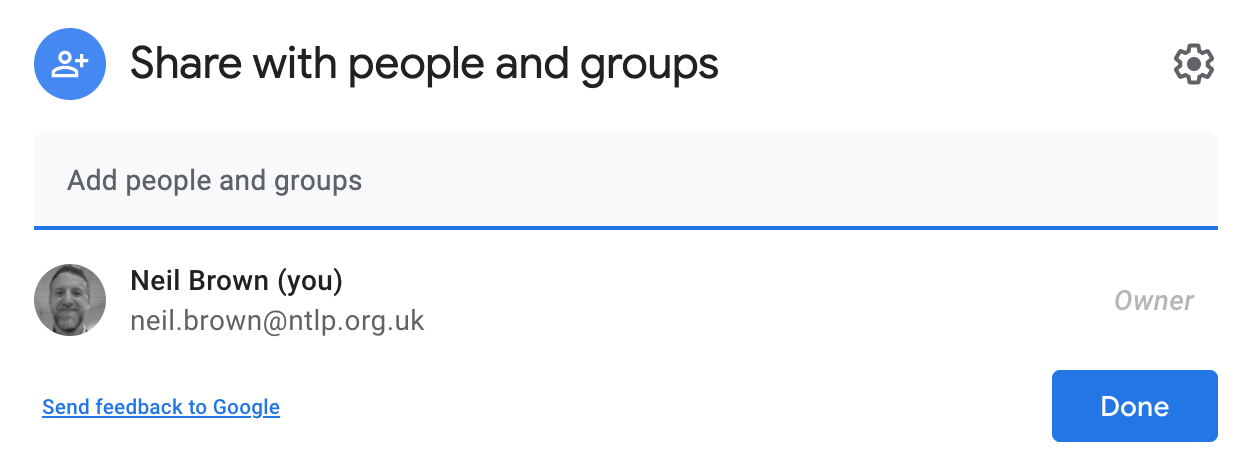Click the word groups in the dialog title
Screen dimensions: 1252x460
coord(650,67)
